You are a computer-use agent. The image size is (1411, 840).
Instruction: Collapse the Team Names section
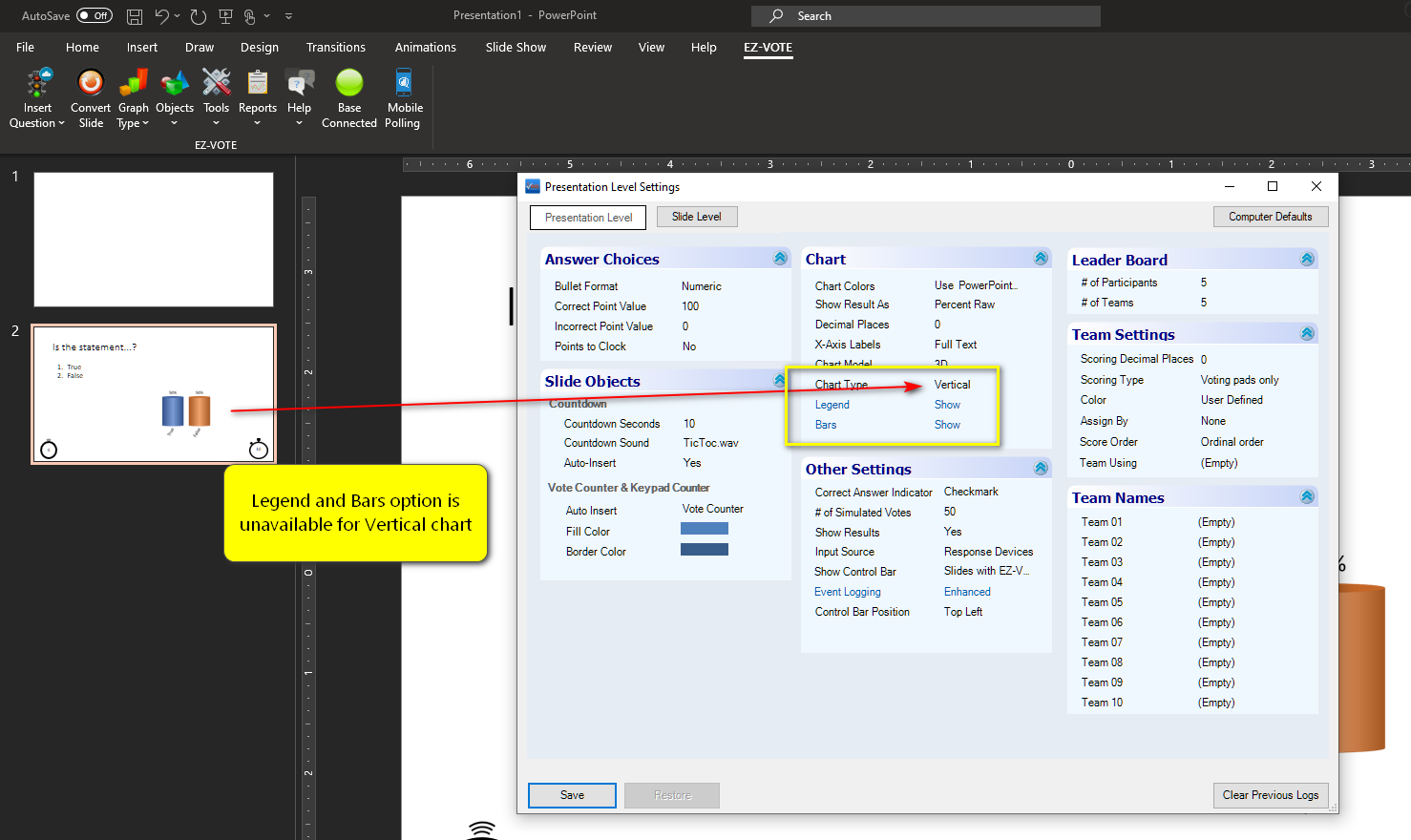1307,497
